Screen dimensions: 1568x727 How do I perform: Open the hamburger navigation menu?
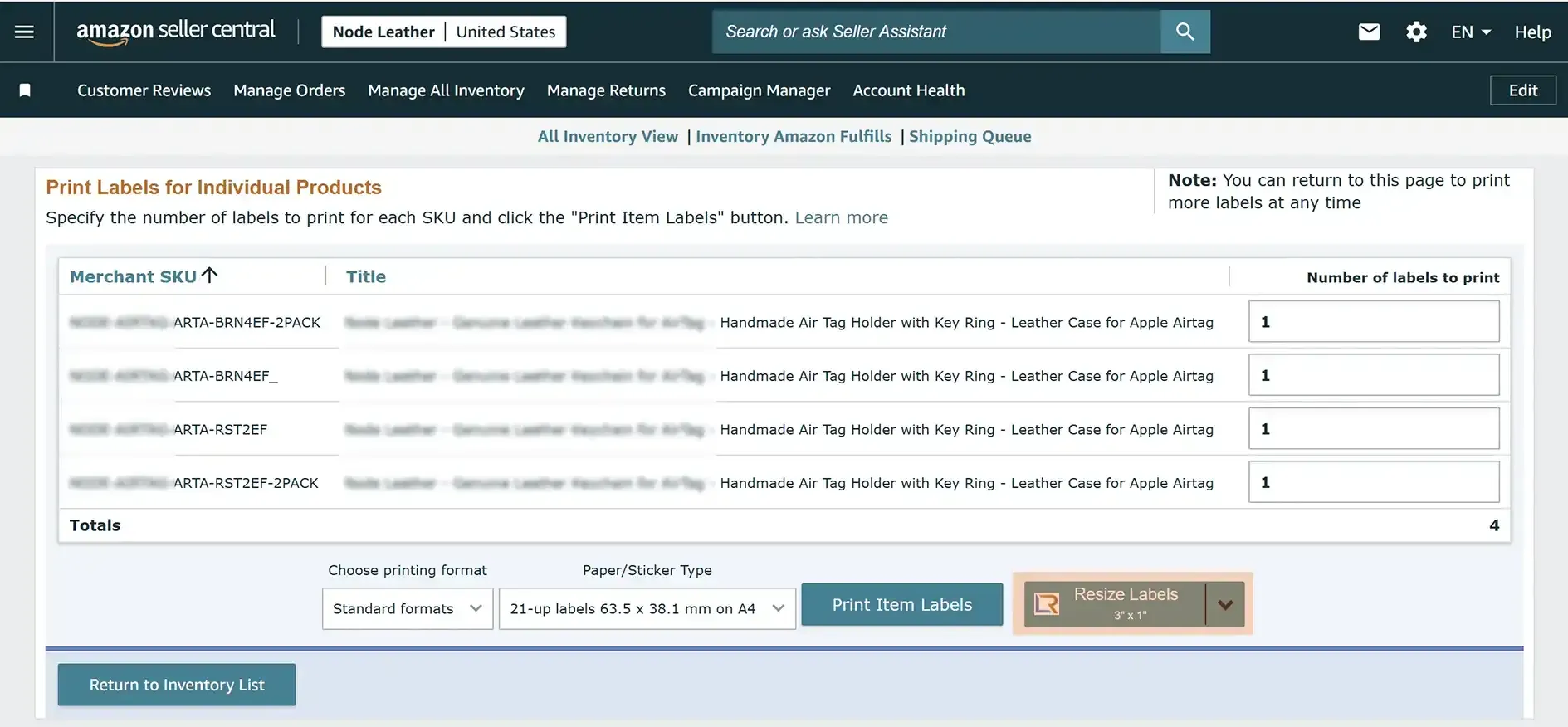[x=25, y=32]
